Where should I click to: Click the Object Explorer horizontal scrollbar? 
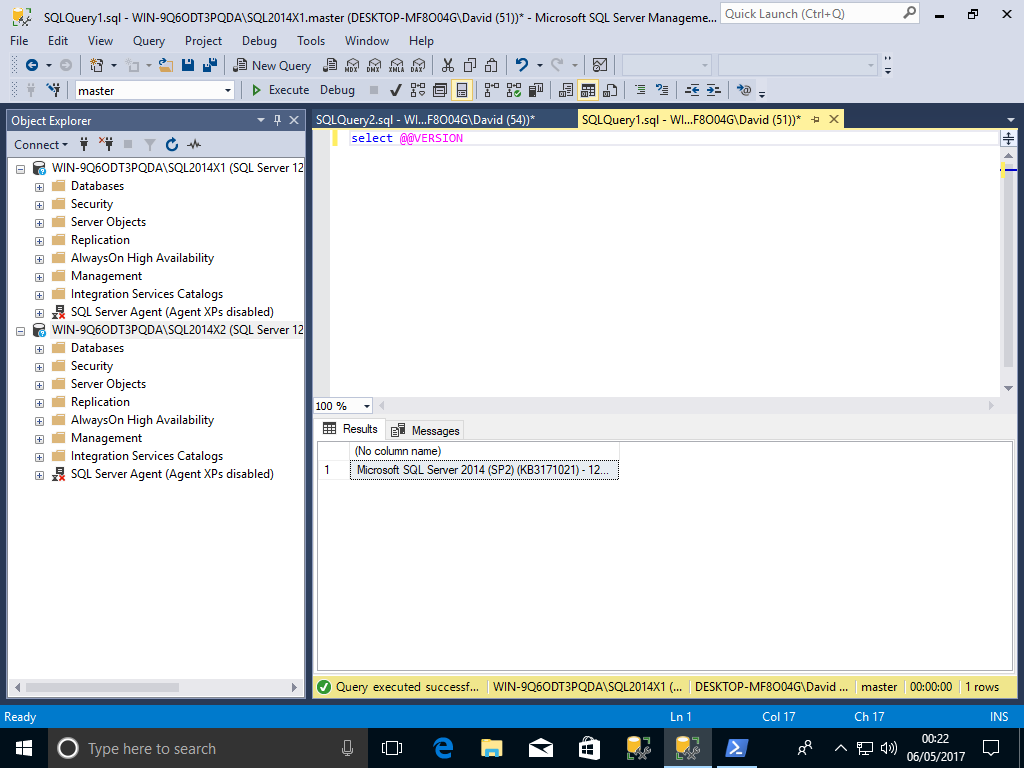[x=150, y=687]
